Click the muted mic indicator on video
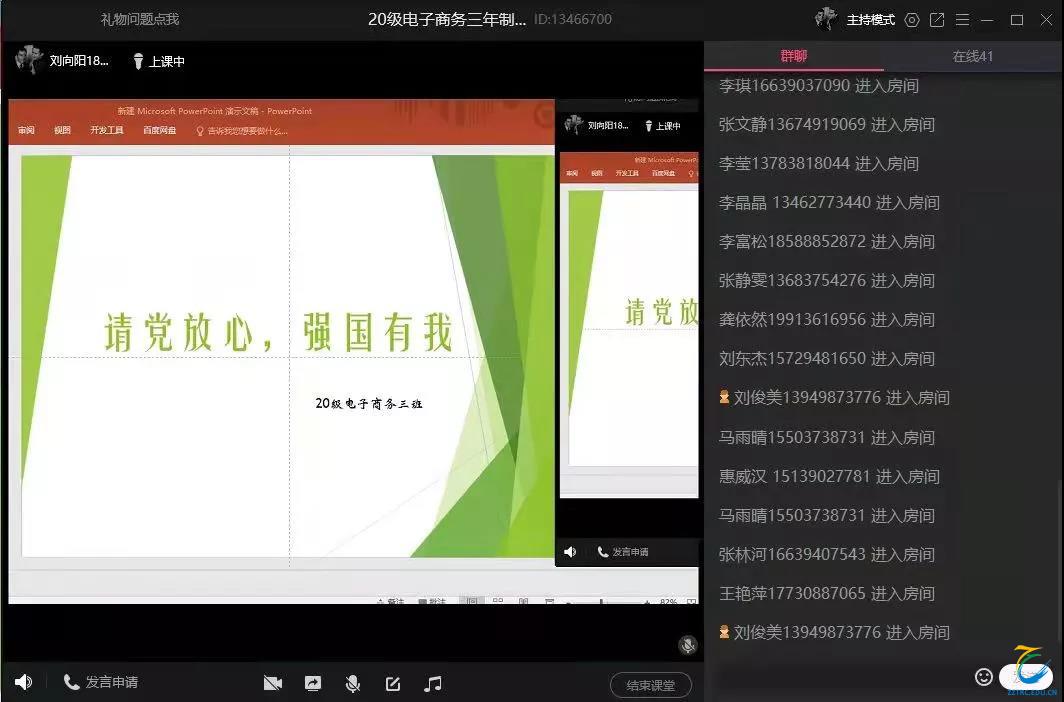The width and height of the screenshot is (1064, 702). point(687,645)
